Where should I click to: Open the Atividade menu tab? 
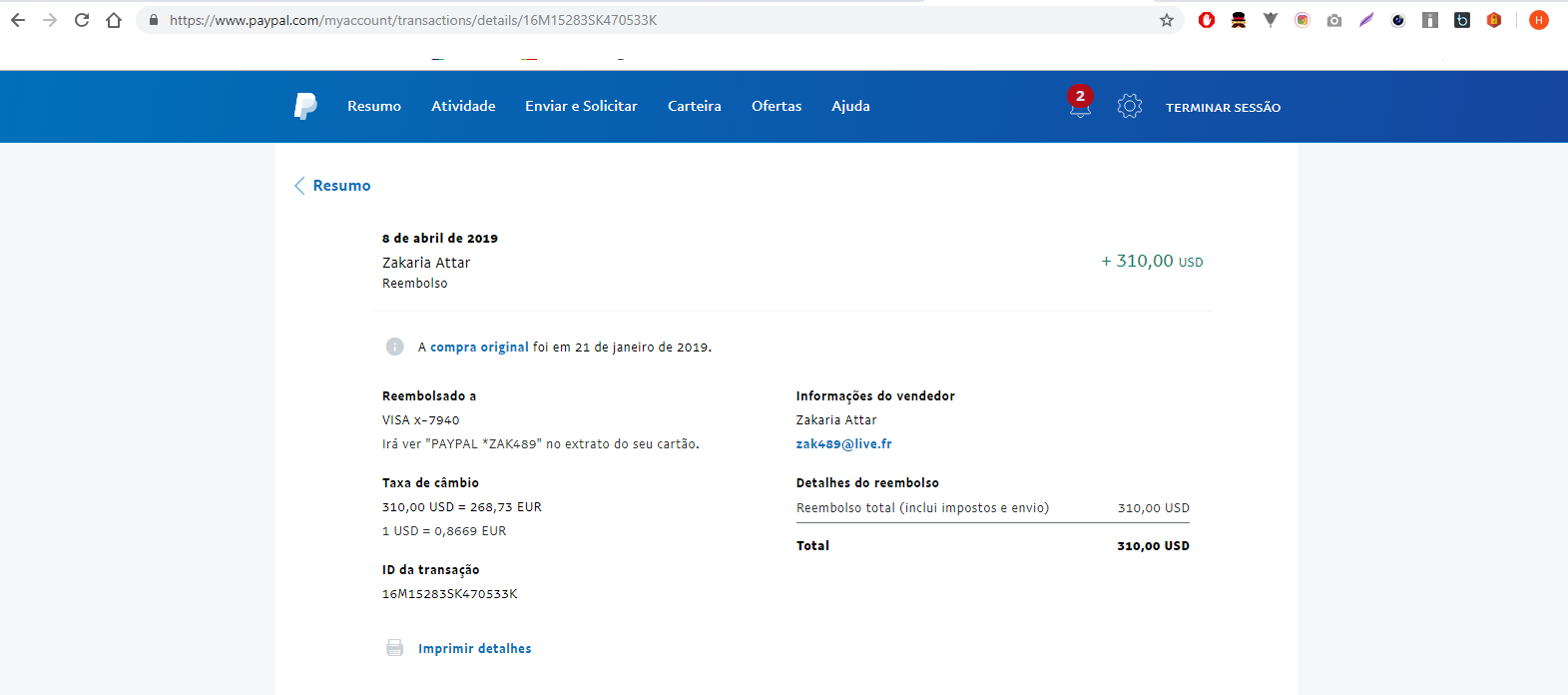click(463, 106)
